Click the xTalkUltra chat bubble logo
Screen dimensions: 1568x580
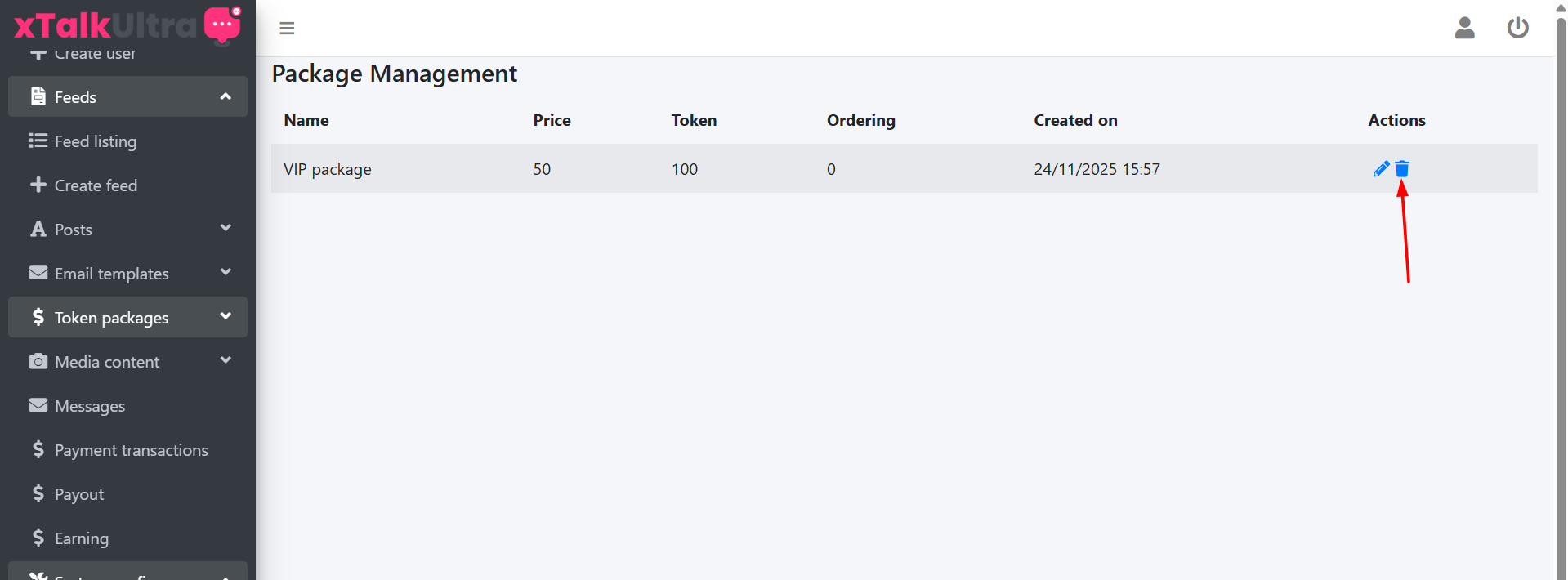222,25
